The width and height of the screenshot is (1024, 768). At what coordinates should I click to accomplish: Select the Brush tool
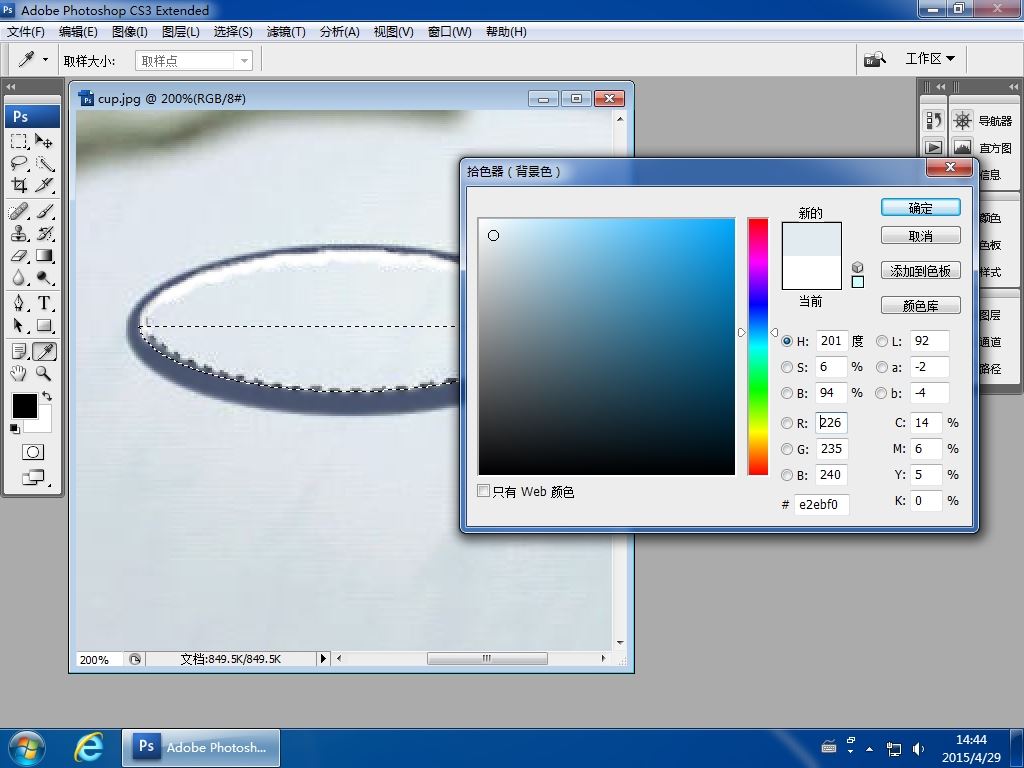pos(44,212)
